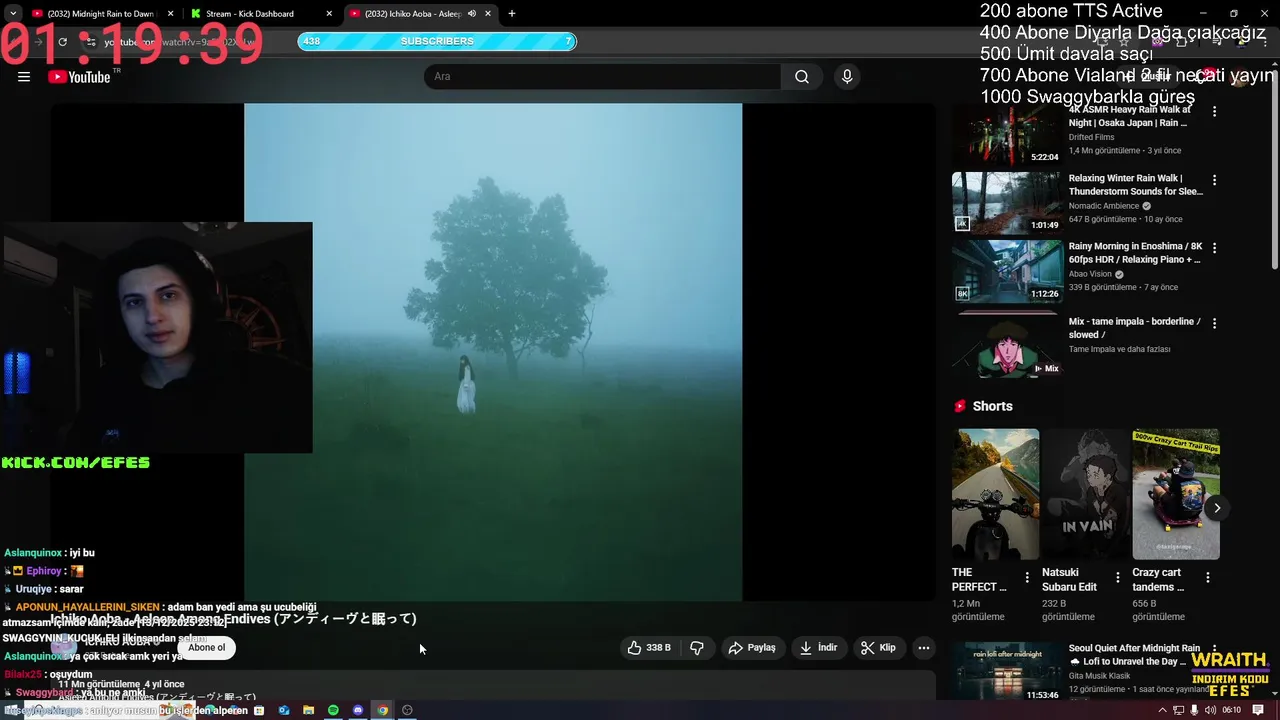Open options for Natsuki Subaru Edit short
This screenshot has height=720, width=1280.
(x=1118, y=578)
